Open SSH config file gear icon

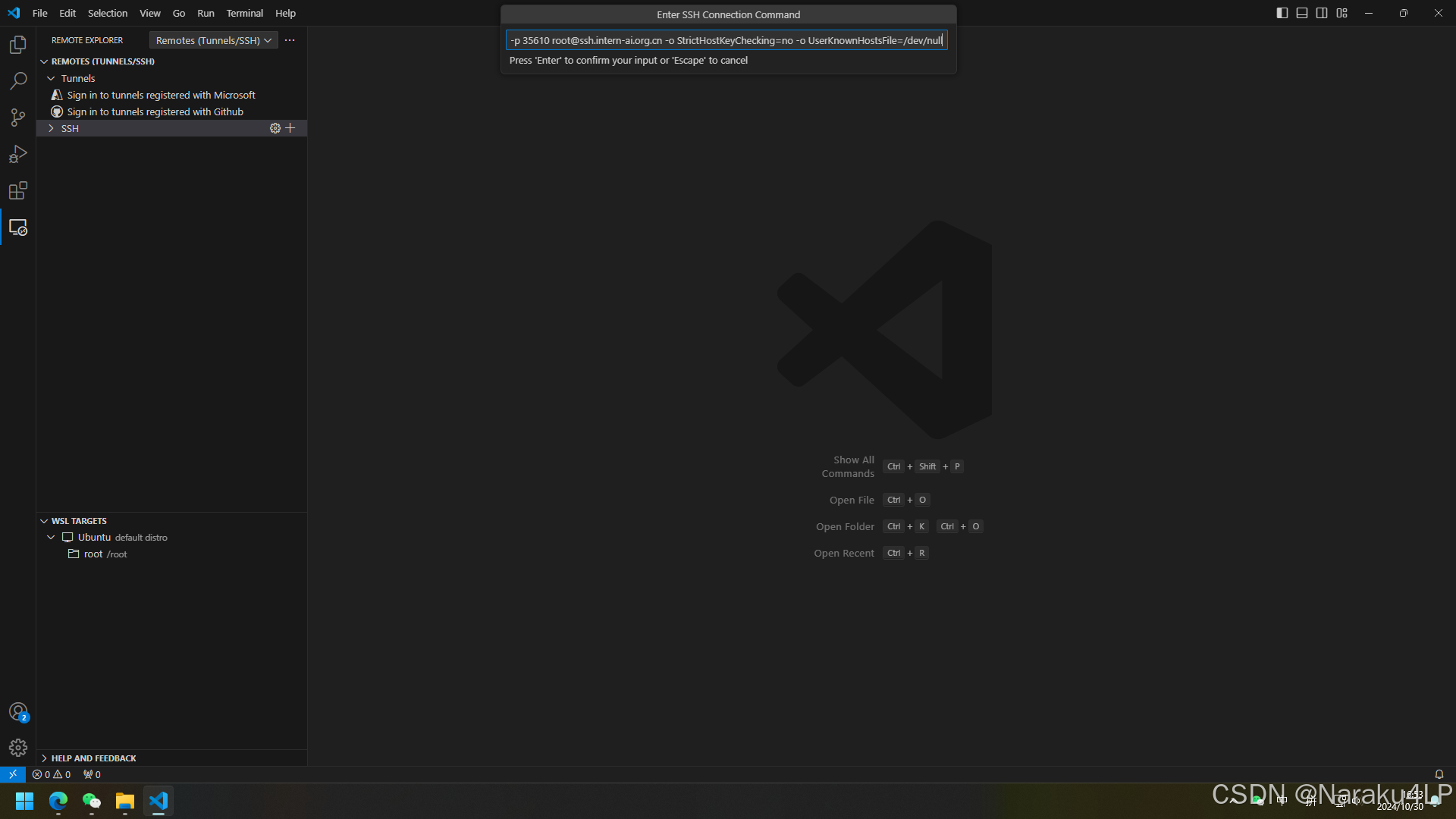pyautogui.click(x=275, y=128)
